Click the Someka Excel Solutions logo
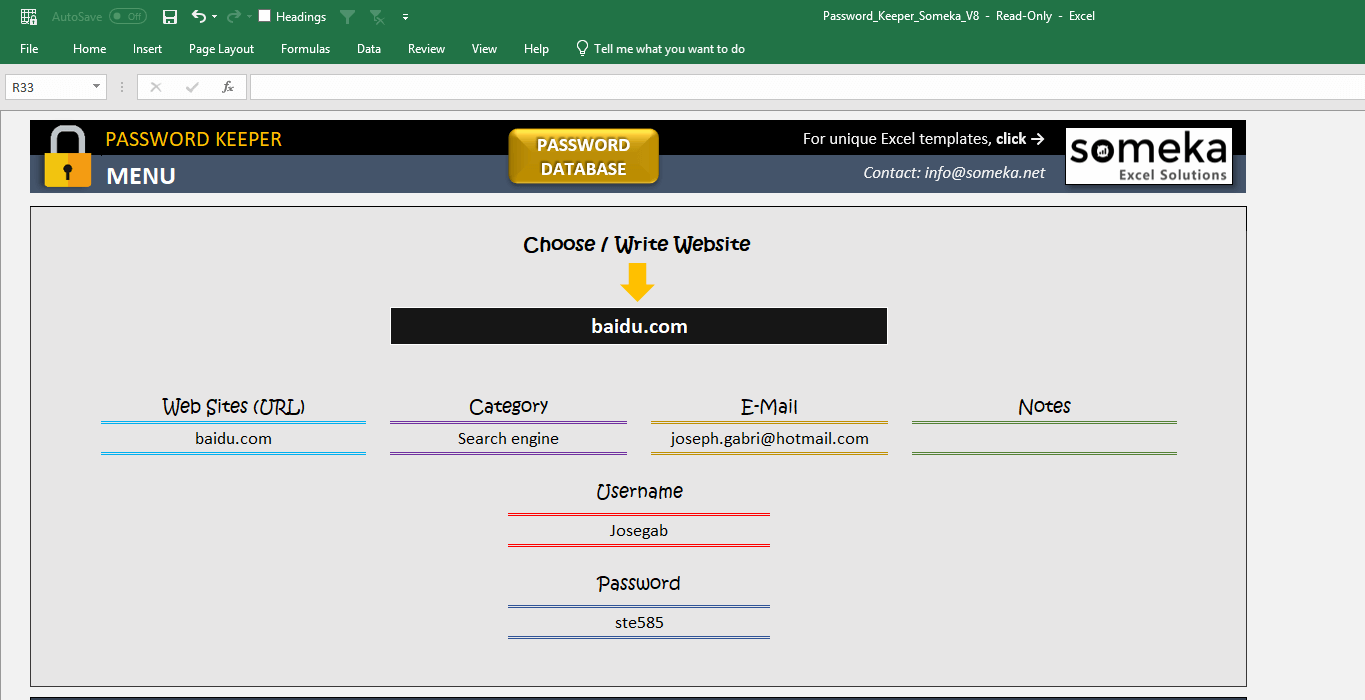 tap(1148, 156)
